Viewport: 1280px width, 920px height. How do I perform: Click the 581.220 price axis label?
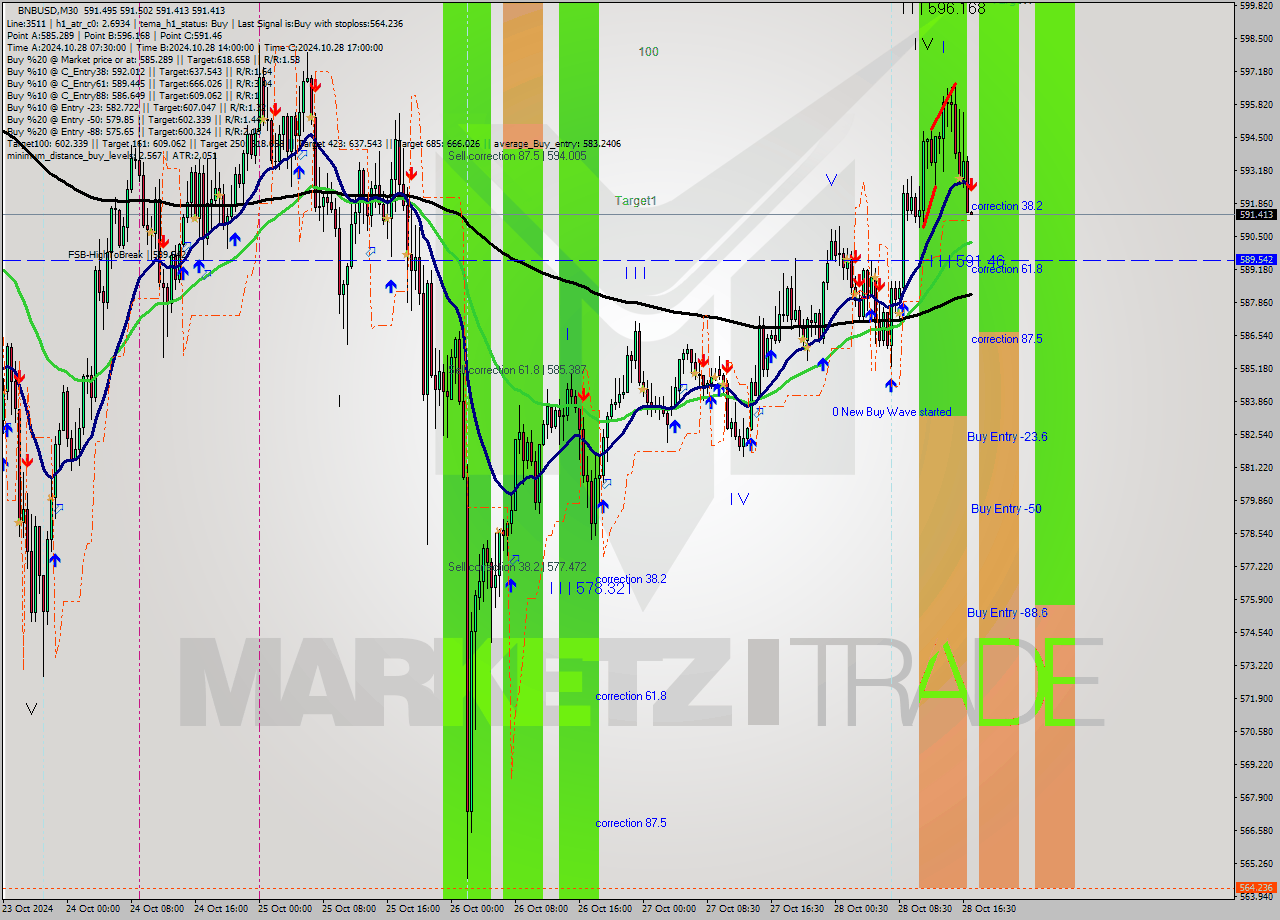click(1257, 468)
